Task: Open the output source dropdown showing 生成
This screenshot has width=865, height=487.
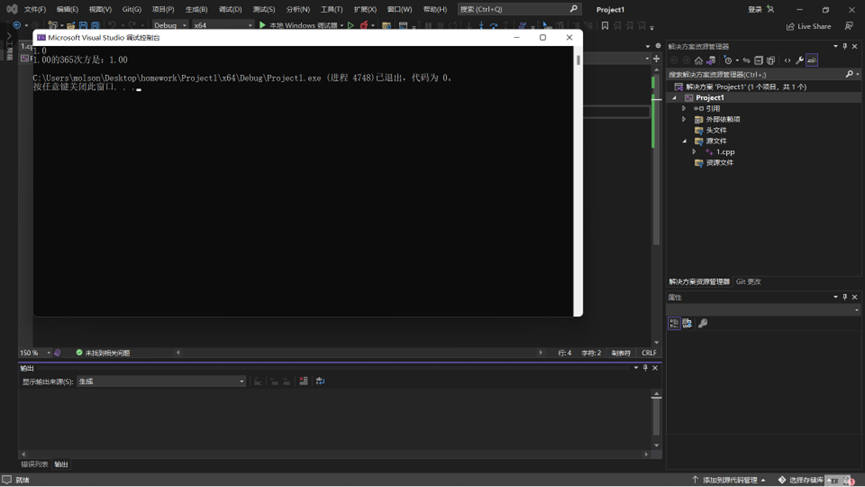Action: (161, 382)
